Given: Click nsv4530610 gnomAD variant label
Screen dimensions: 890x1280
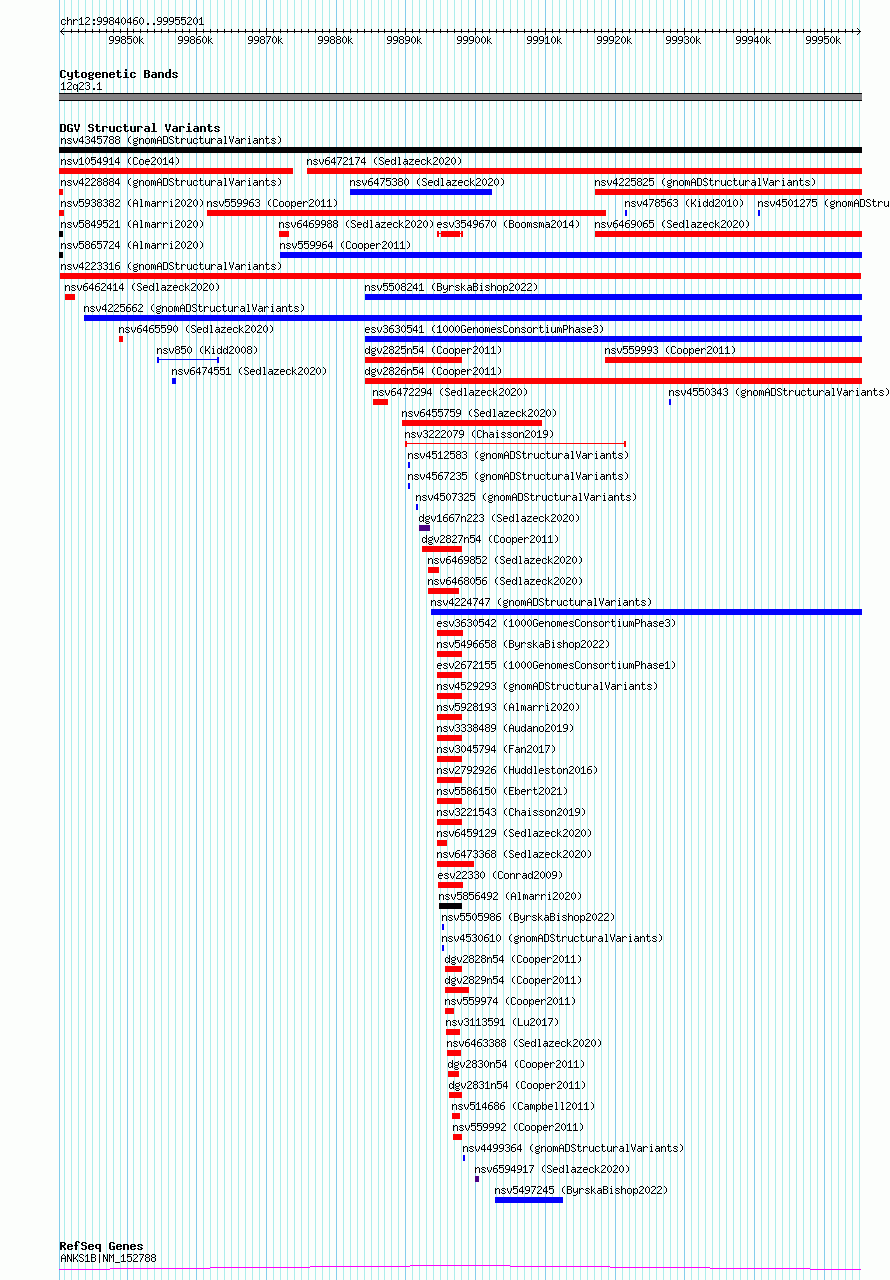Looking at the screenshot, I should 552,938.
